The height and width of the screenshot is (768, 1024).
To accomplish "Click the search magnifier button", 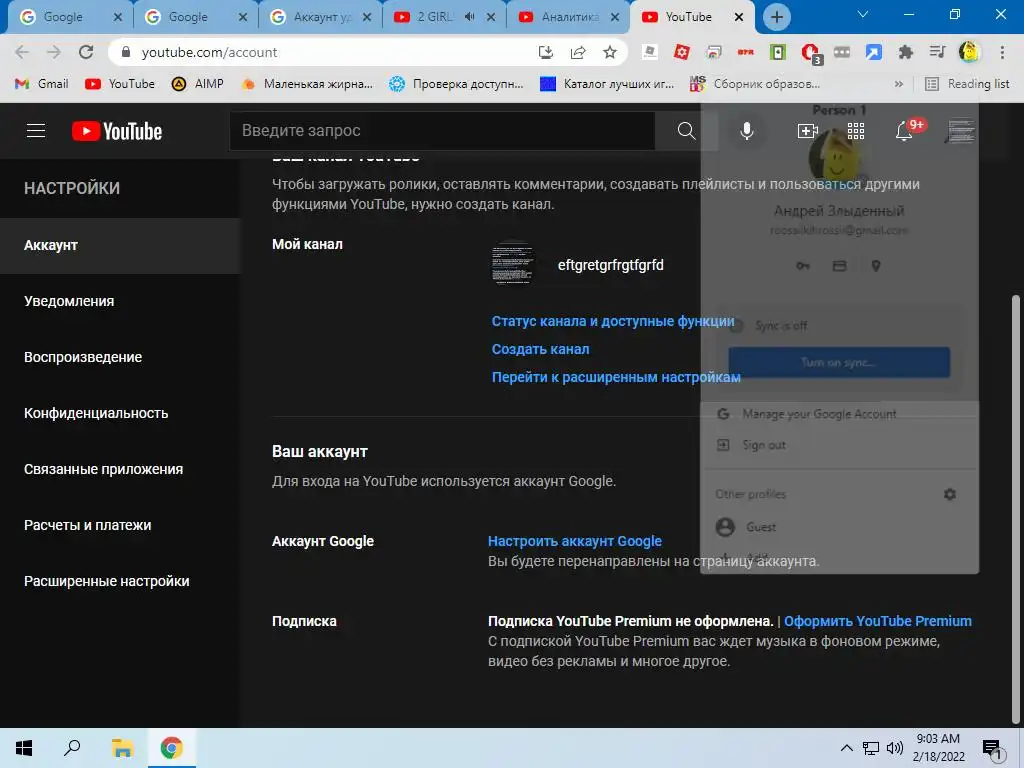I will pyautogui.click(x=686, y=131).
